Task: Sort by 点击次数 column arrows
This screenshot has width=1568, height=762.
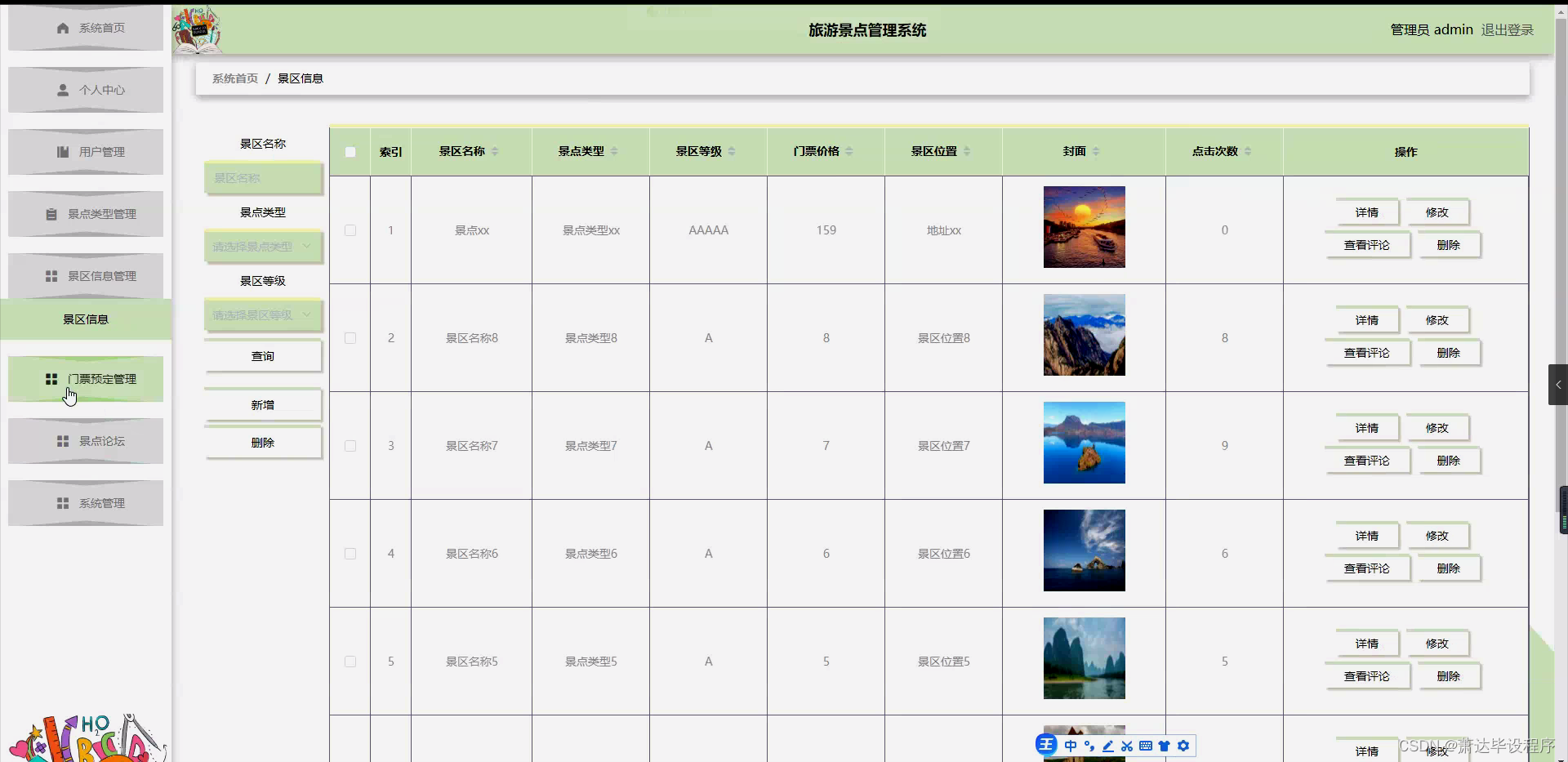Action: (1248, 151)
